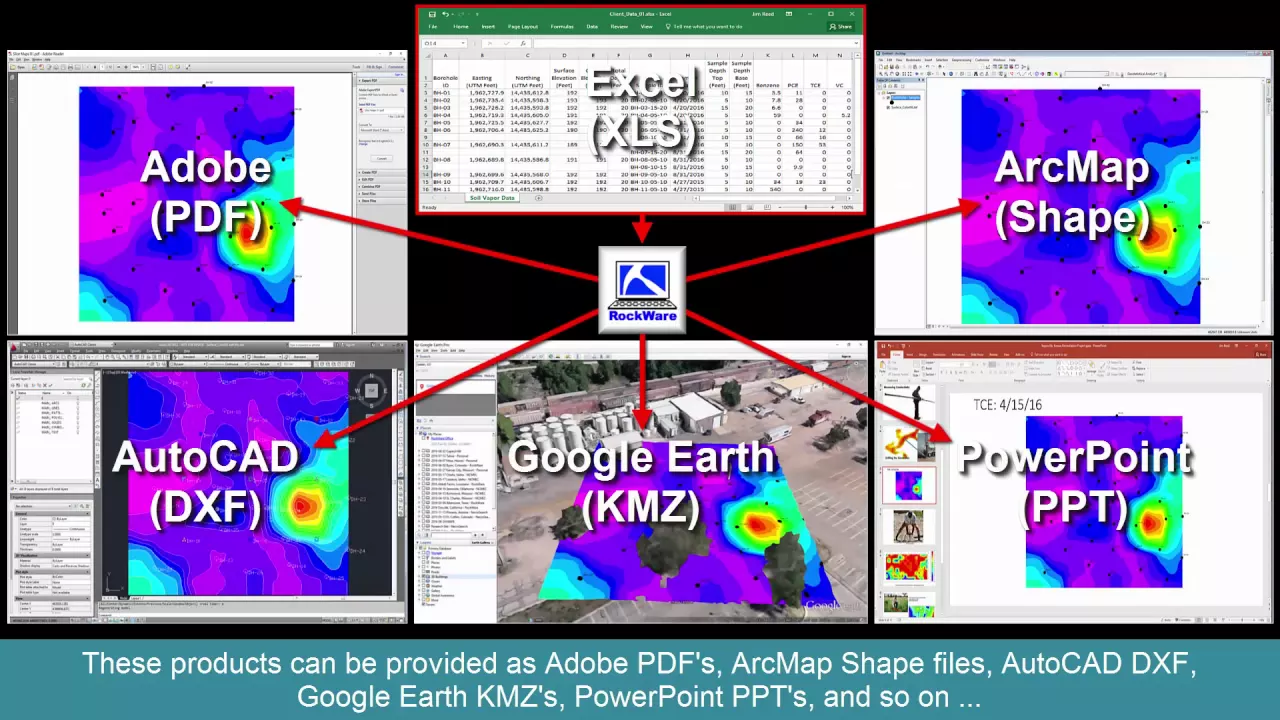
Task: Select the fifth red contour slide thumbnail in PowerPoint
Action: point(908,567)
